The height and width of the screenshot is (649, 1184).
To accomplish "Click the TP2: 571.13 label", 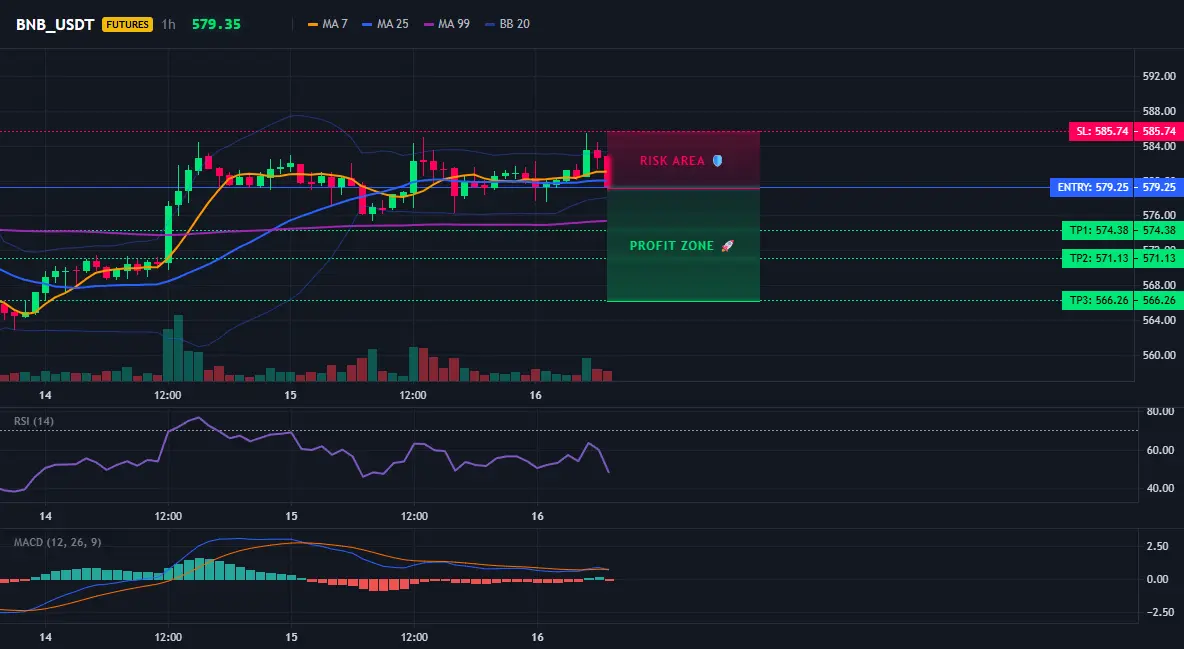I will click(x=1098, y=258).
